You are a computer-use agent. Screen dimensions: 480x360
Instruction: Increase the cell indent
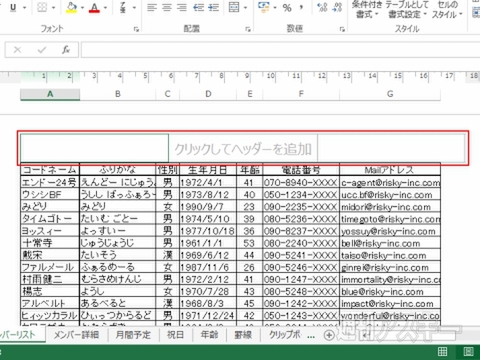coord(213,7)
